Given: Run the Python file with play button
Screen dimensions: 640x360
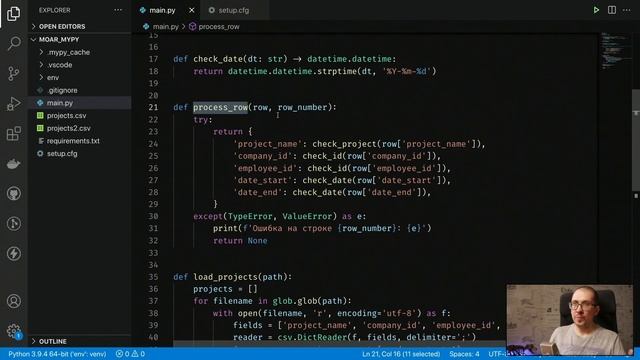Looking at the screenshot, I should click(x=596, y=10).
